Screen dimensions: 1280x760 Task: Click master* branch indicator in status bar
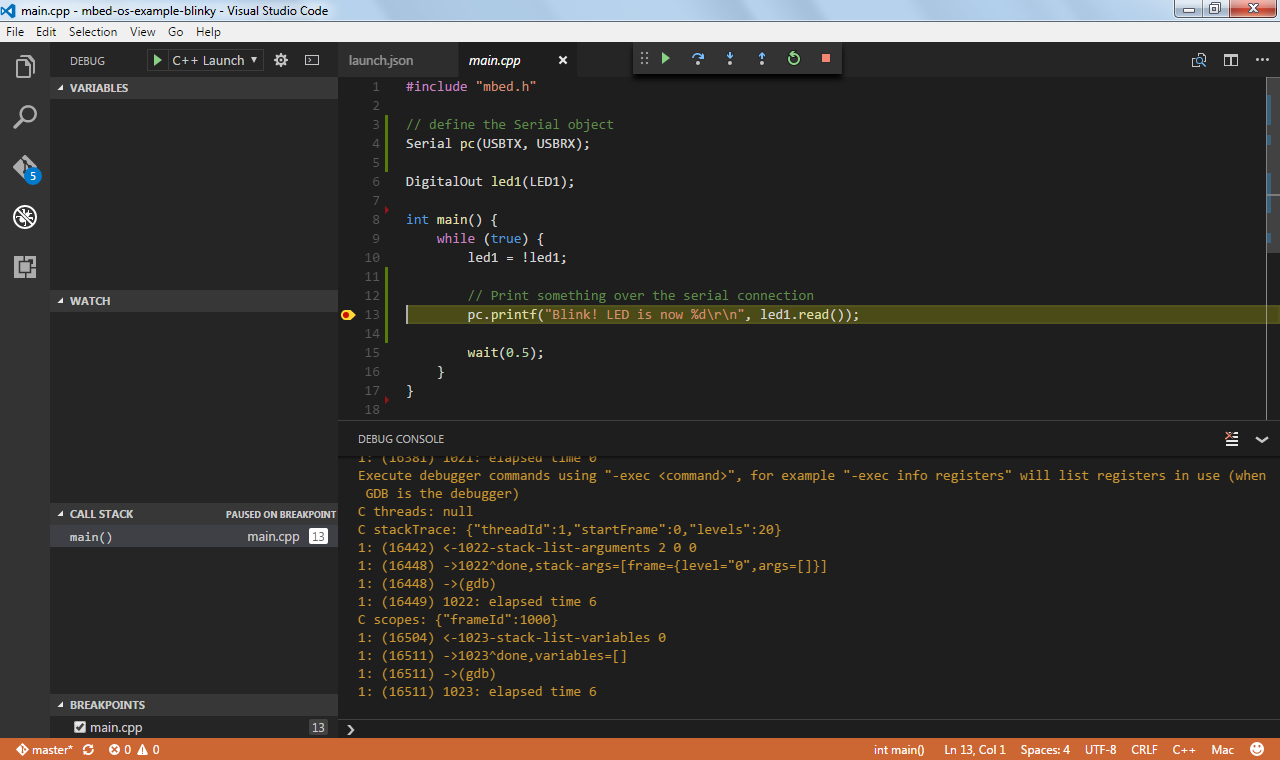coord(44,749)
